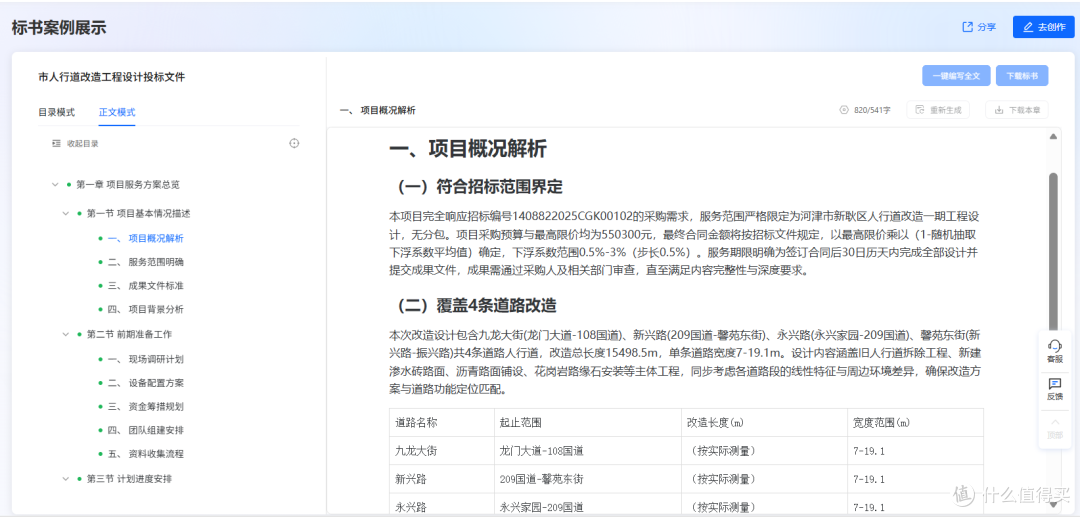Click the download icon beside 下载本章
This screenshot has width=1080, height=517.
999,110
